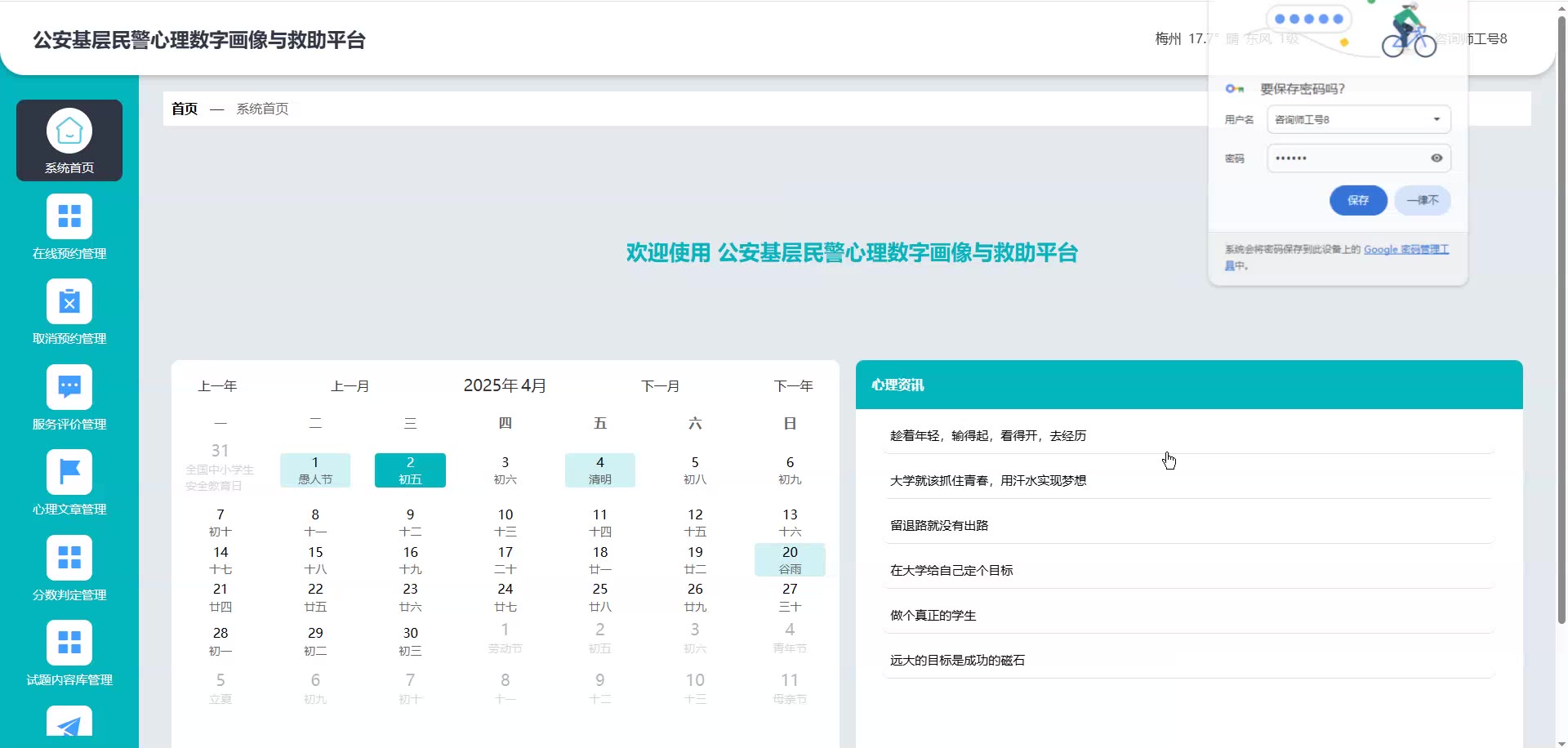Open 心理文章管理 flag icon

pyautogui.click(x=69, y=472)
